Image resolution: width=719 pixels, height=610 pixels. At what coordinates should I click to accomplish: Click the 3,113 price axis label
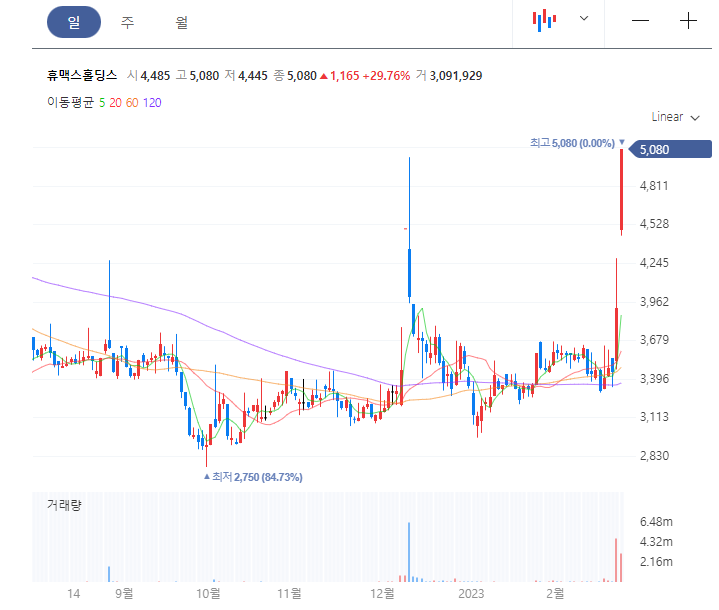(654, 417)
